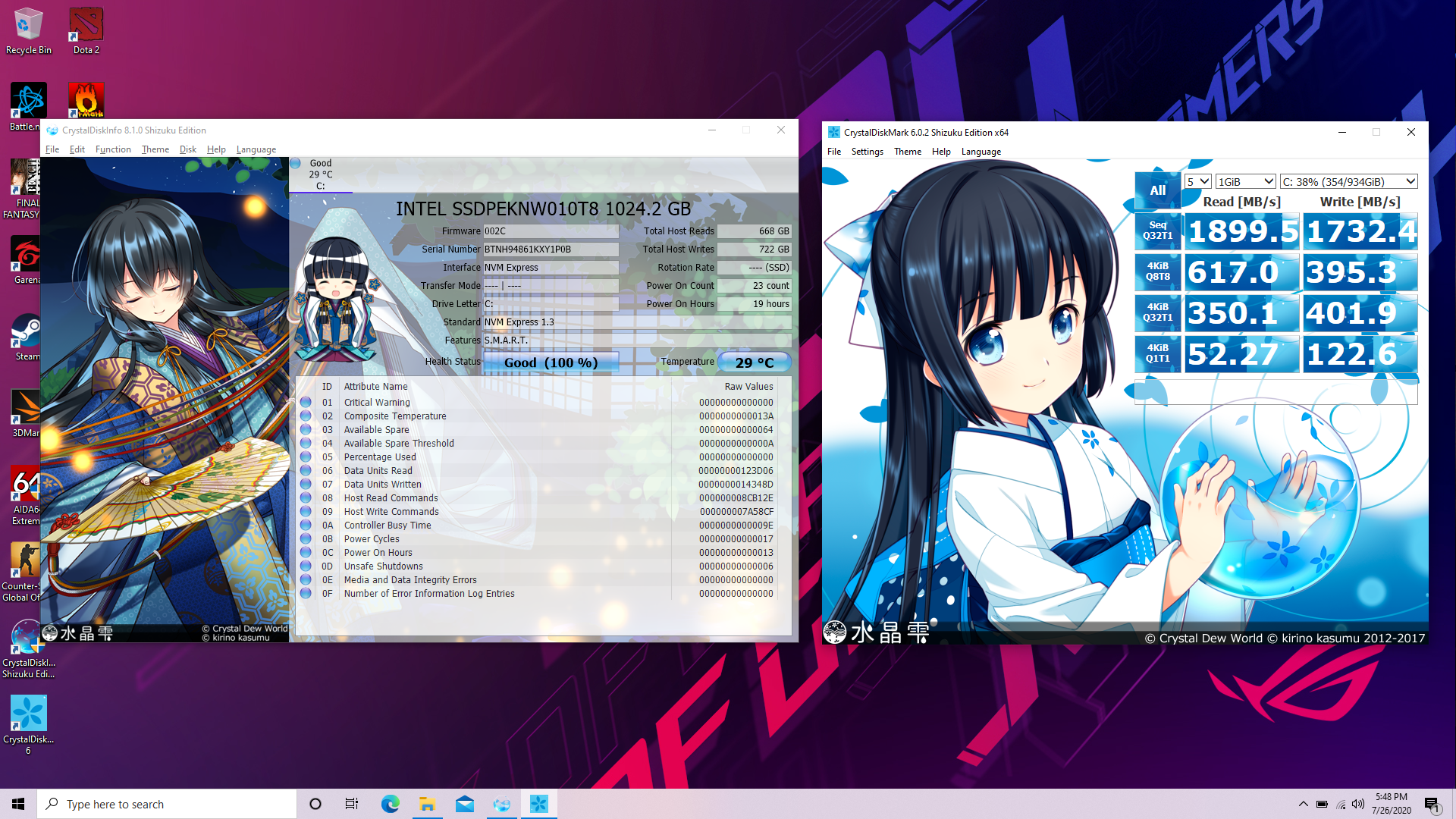Open Cortana circle icon on taskbar

coord(315,804)
